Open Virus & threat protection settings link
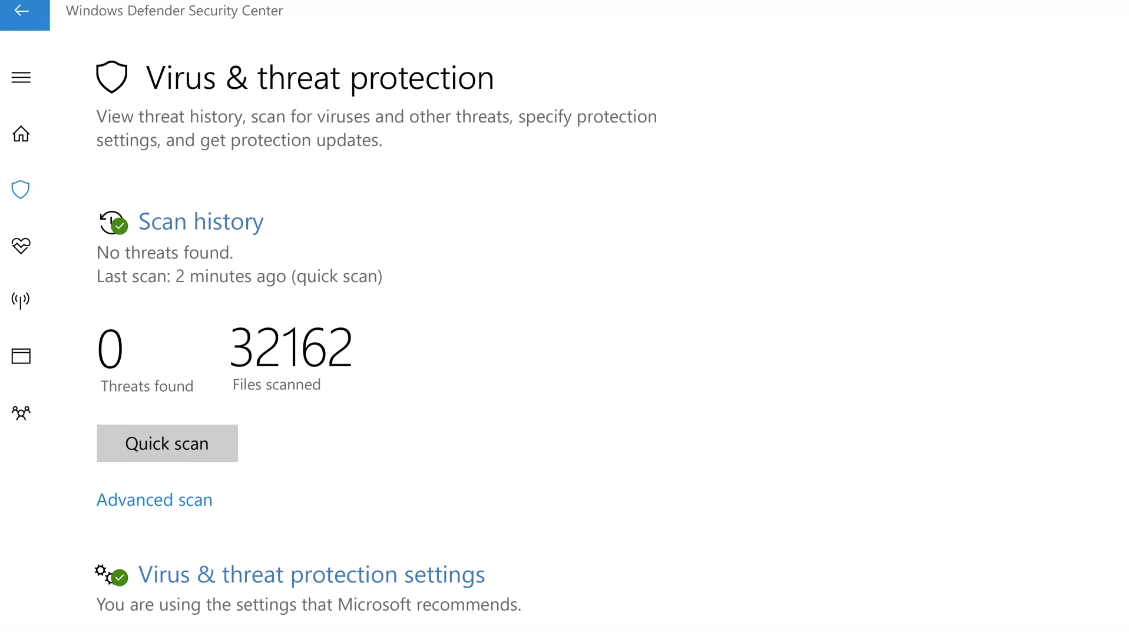1129x632 pixels. (311, 575)
